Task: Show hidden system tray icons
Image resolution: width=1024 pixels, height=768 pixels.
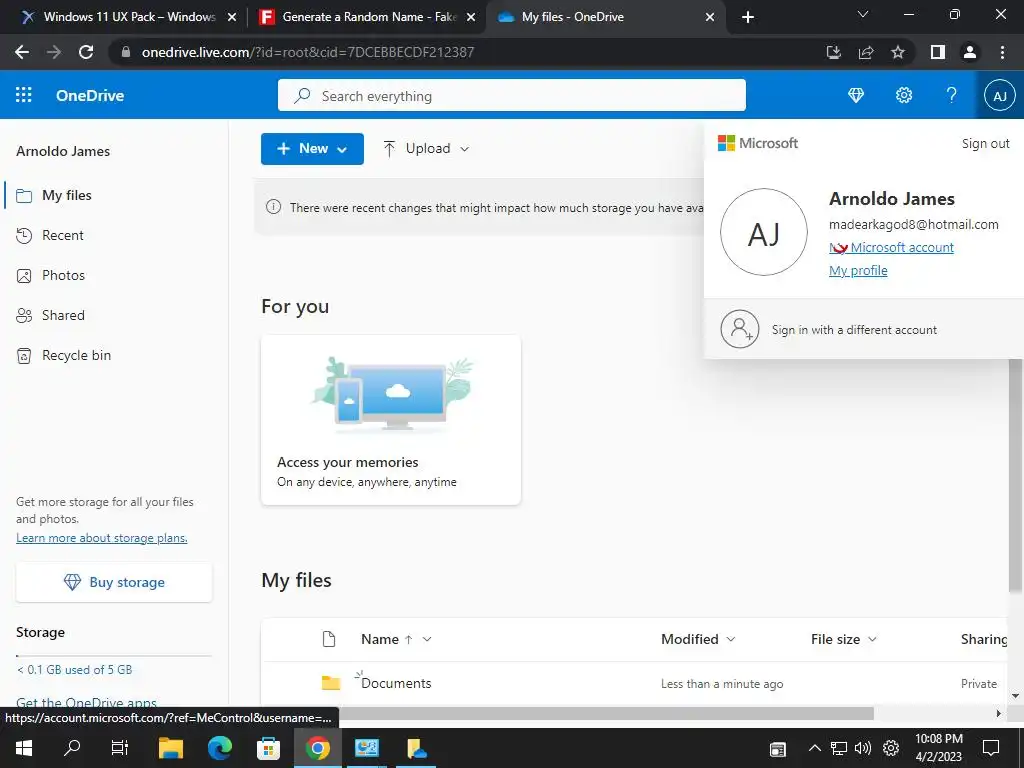Action: click(814, 748)
